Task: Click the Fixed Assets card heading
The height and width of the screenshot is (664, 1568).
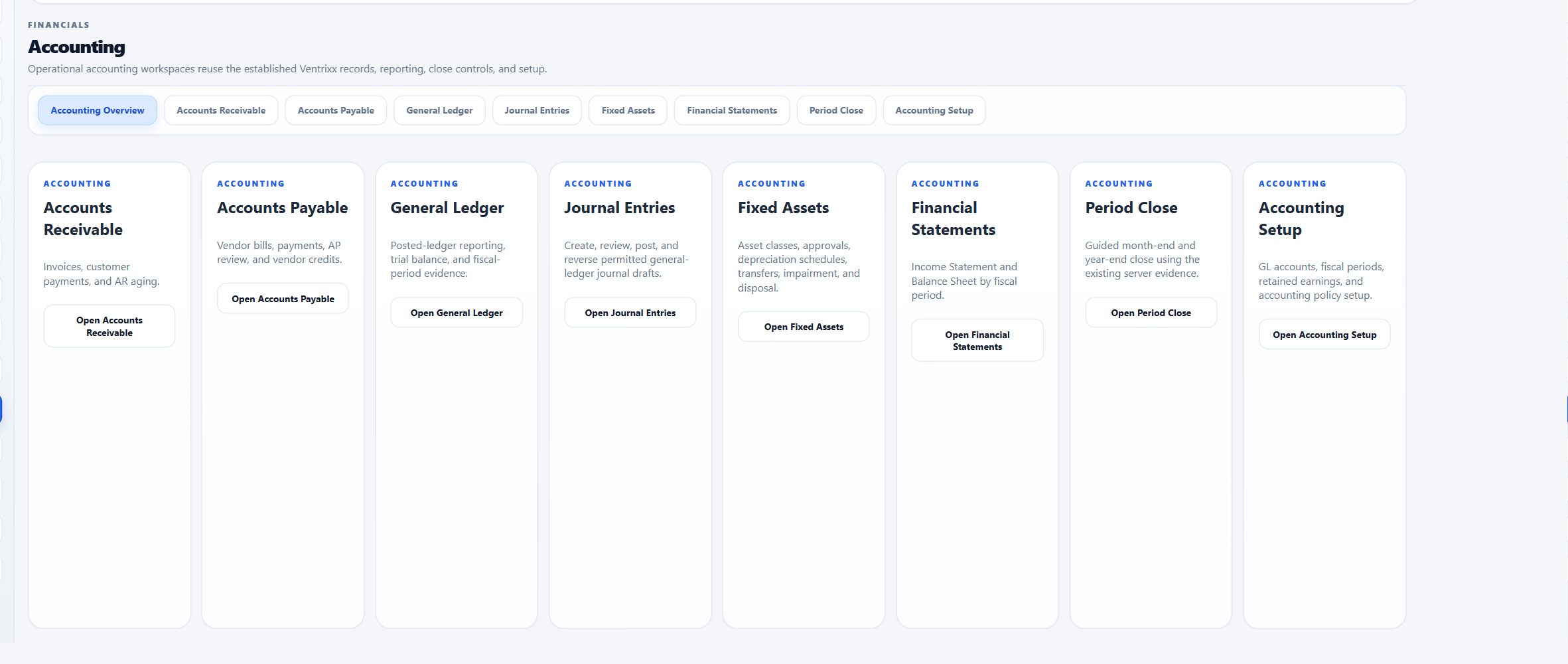Action: (x=784, y=208)
